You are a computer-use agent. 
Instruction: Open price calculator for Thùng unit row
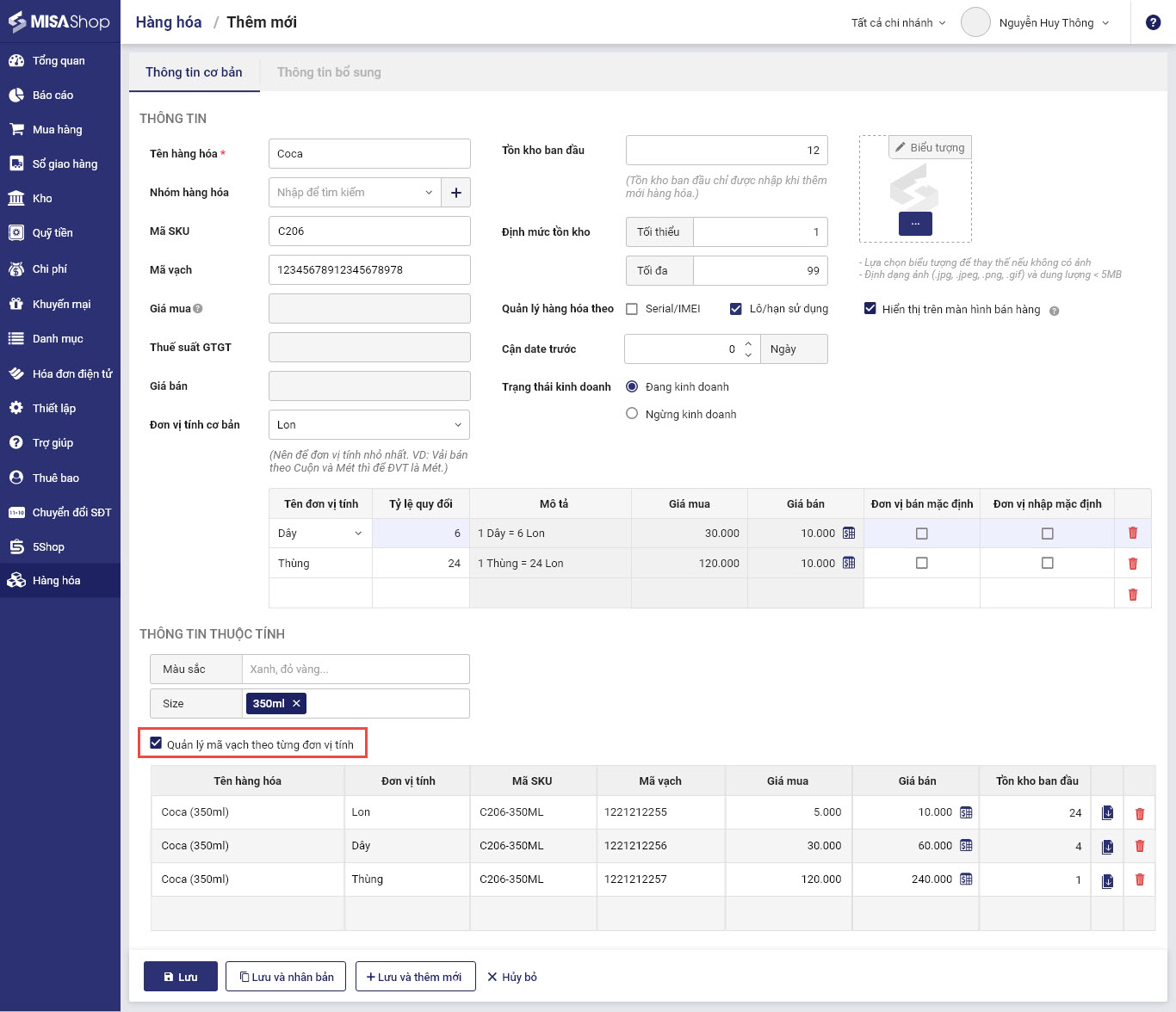pos(849,563)
